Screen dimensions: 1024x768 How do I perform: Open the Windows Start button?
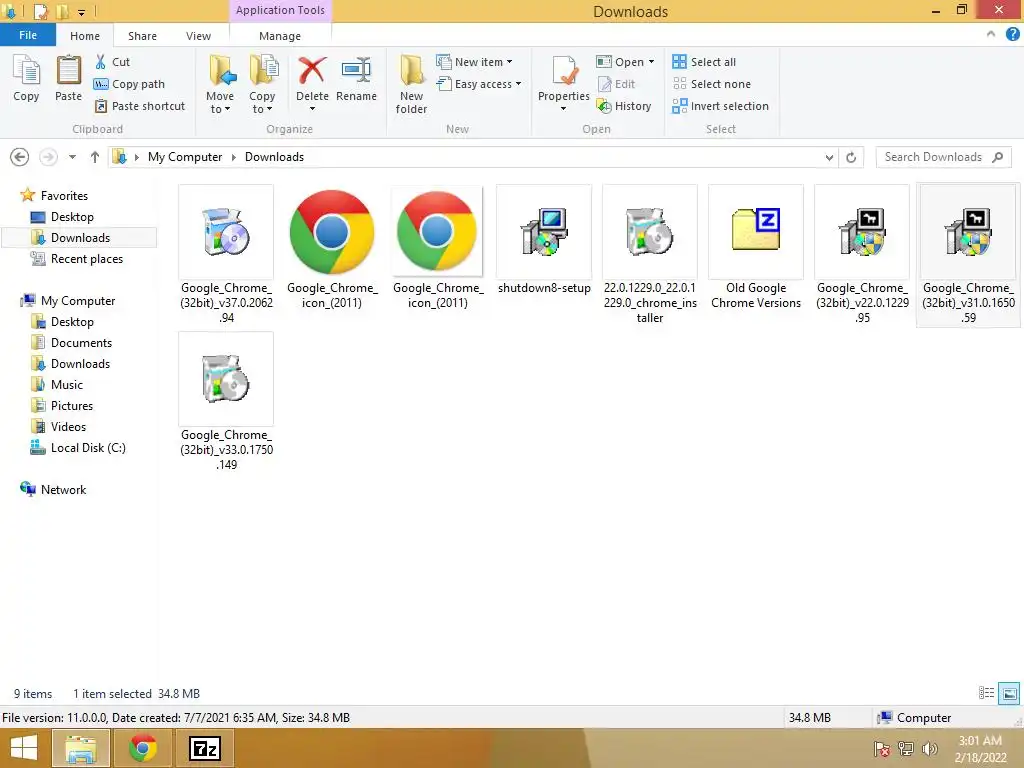[x=24, y=748]
